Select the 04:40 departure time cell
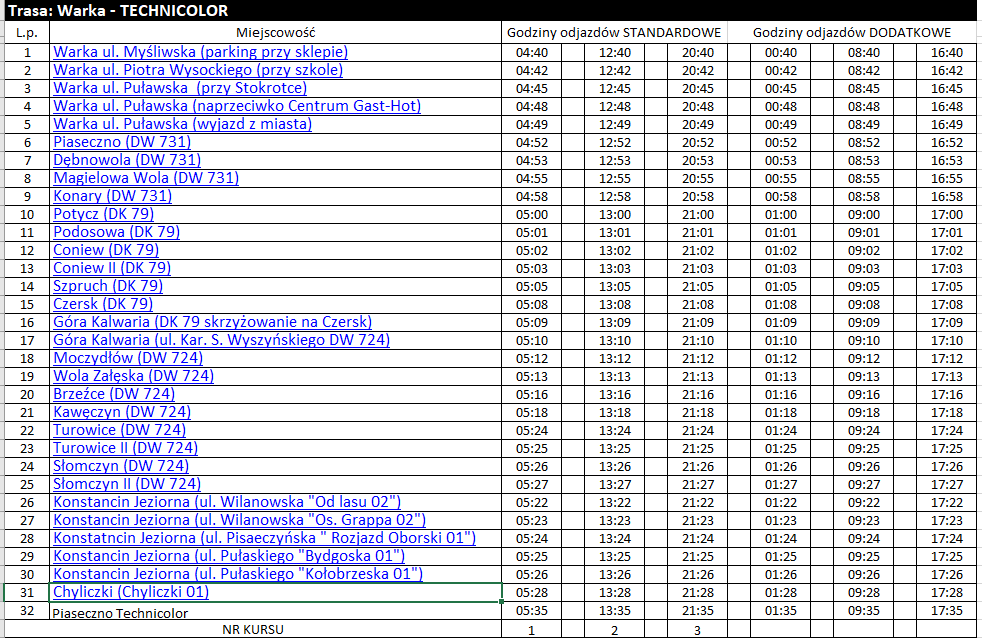Screen dimensions: 982x638 [x=531, y=52]
